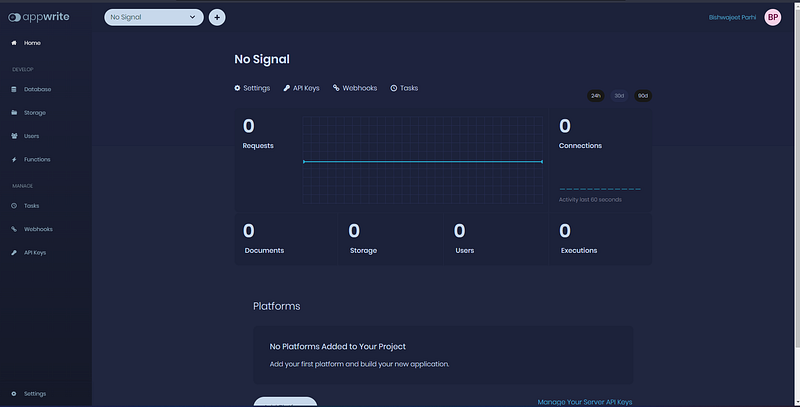Click the gear icon beside project Settings link
The image size is (800, 407).
237,88
